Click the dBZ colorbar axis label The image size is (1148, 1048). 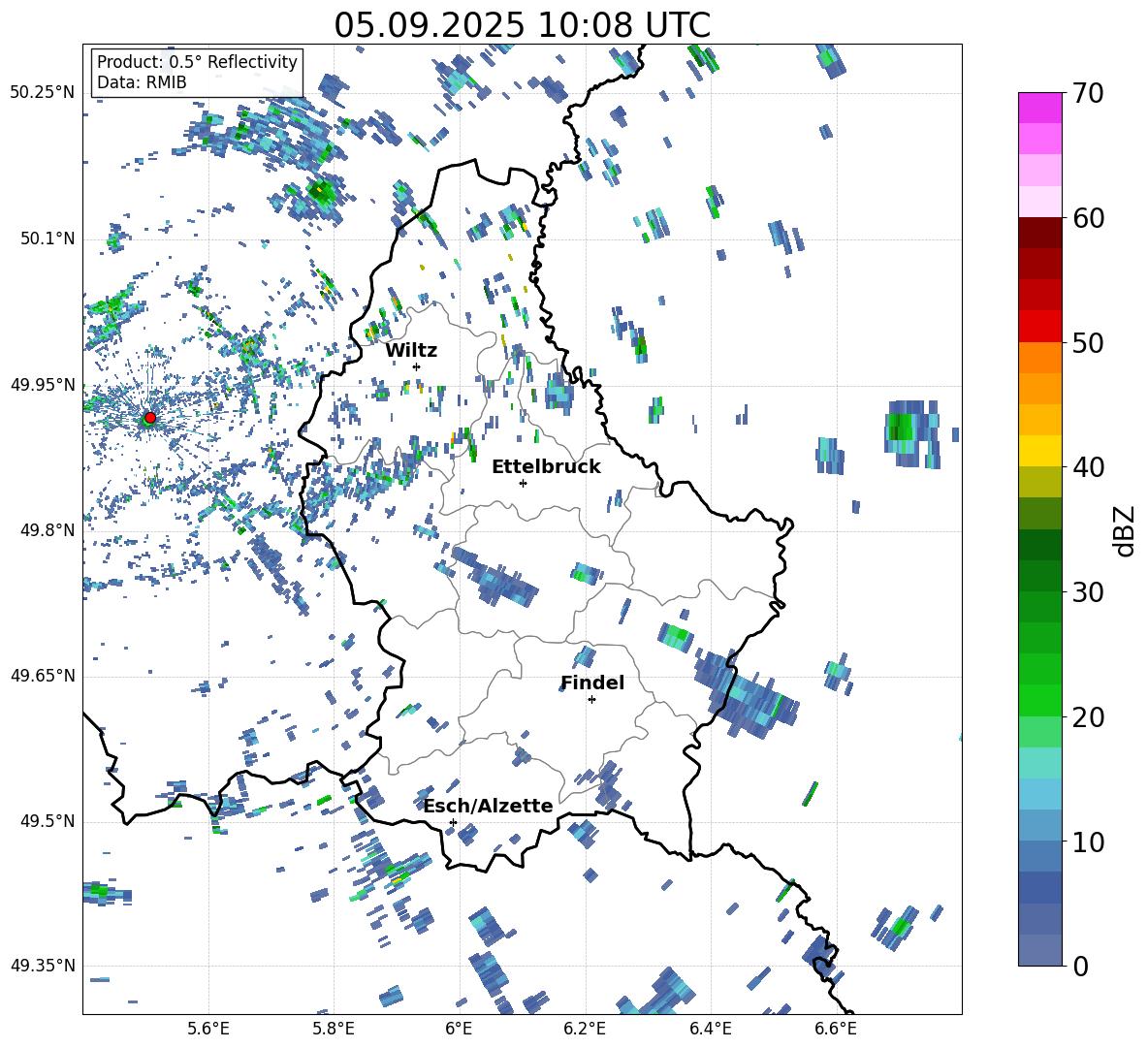(1125, 530)
